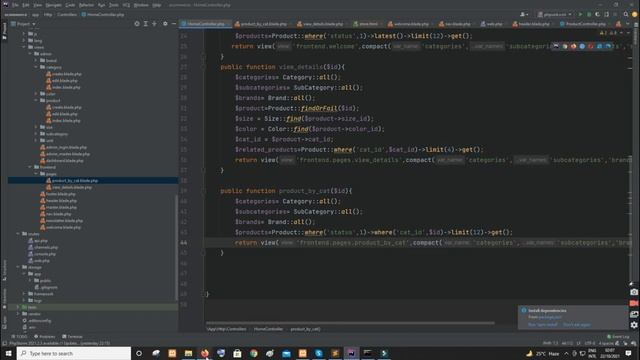Open File Explorer from the taskbar
This screenshot has height=360, width=640.
click(188, 353)
